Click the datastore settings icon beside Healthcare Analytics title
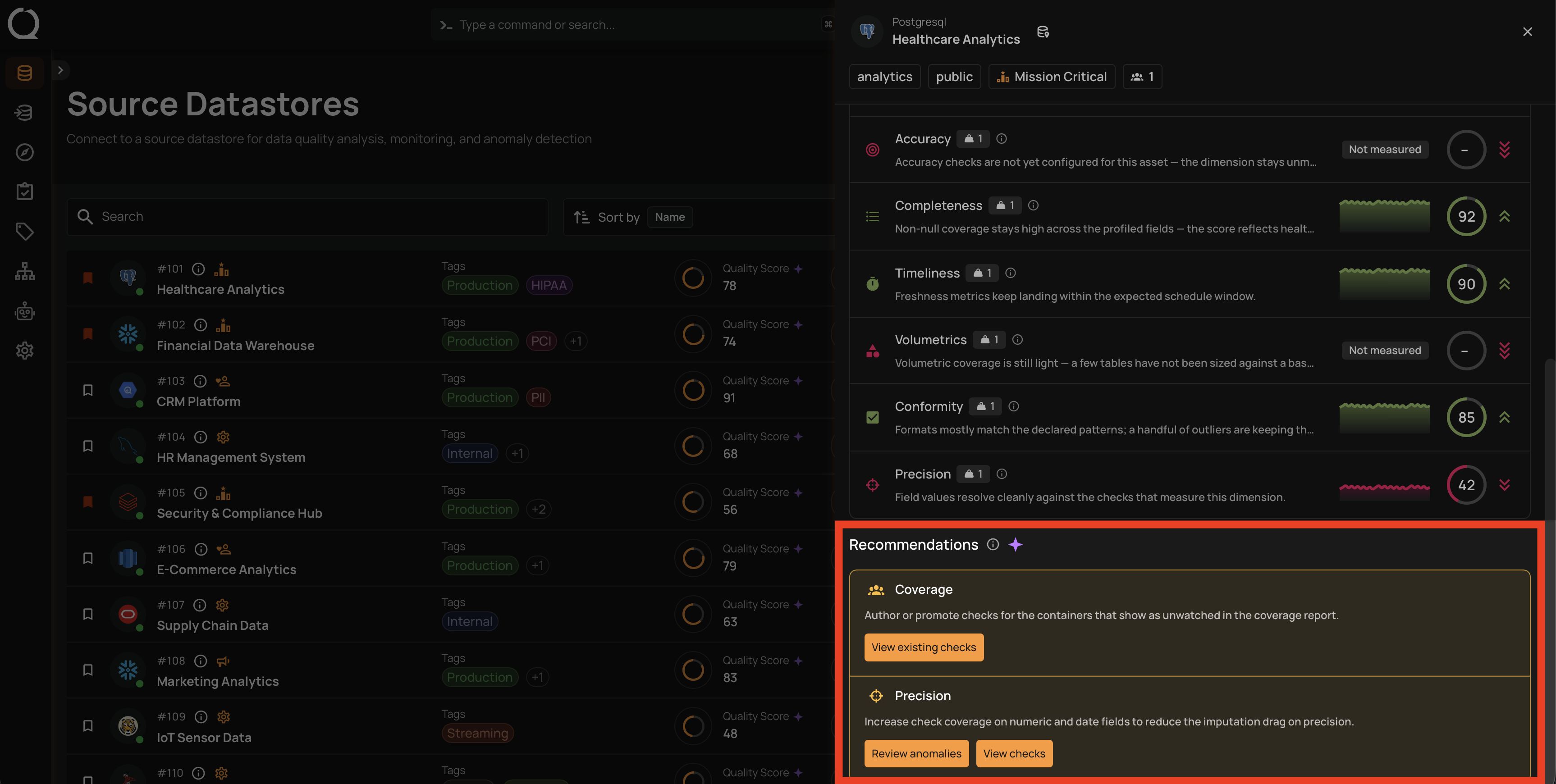The image size is (1556, 784). click(1043, 32)
